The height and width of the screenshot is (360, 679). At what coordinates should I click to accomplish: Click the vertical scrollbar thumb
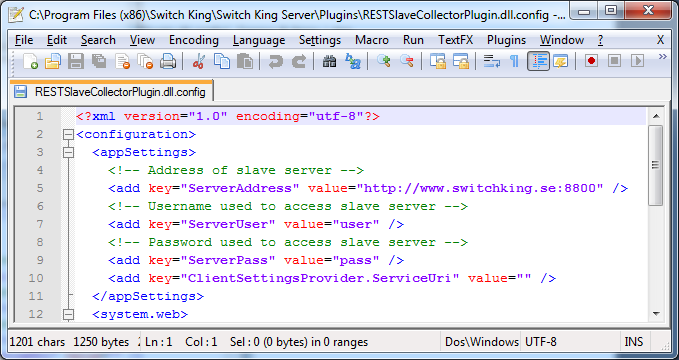point(656,165)
